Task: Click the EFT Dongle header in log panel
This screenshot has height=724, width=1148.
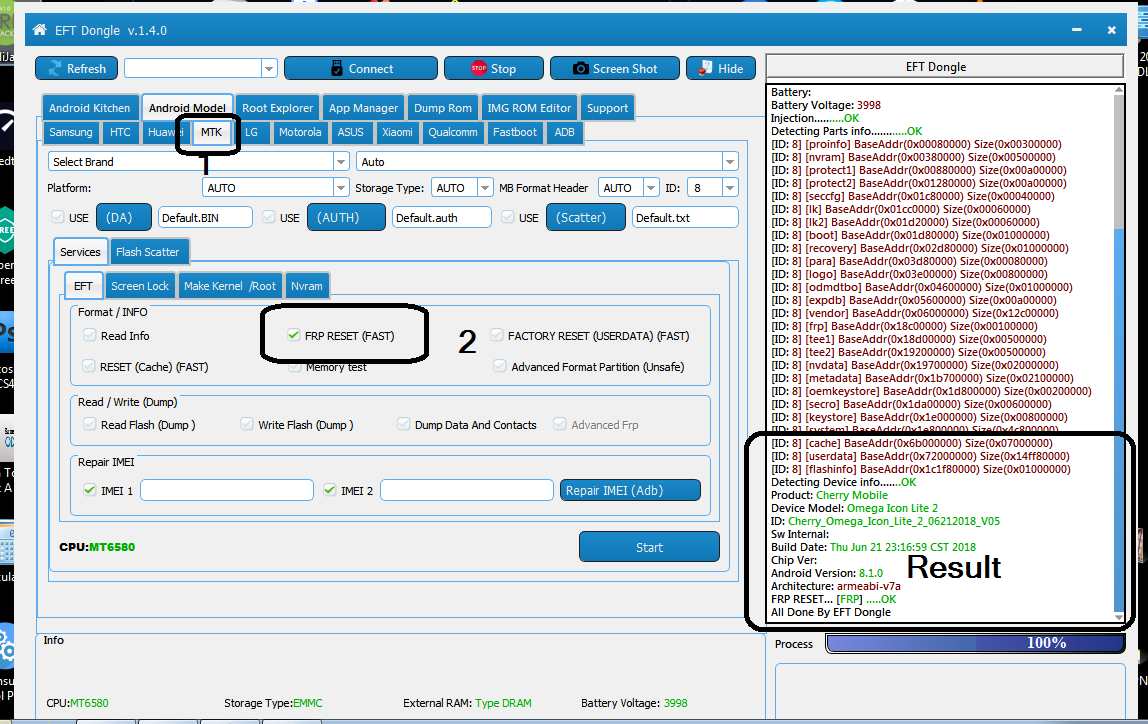Action: pos(944,67)
